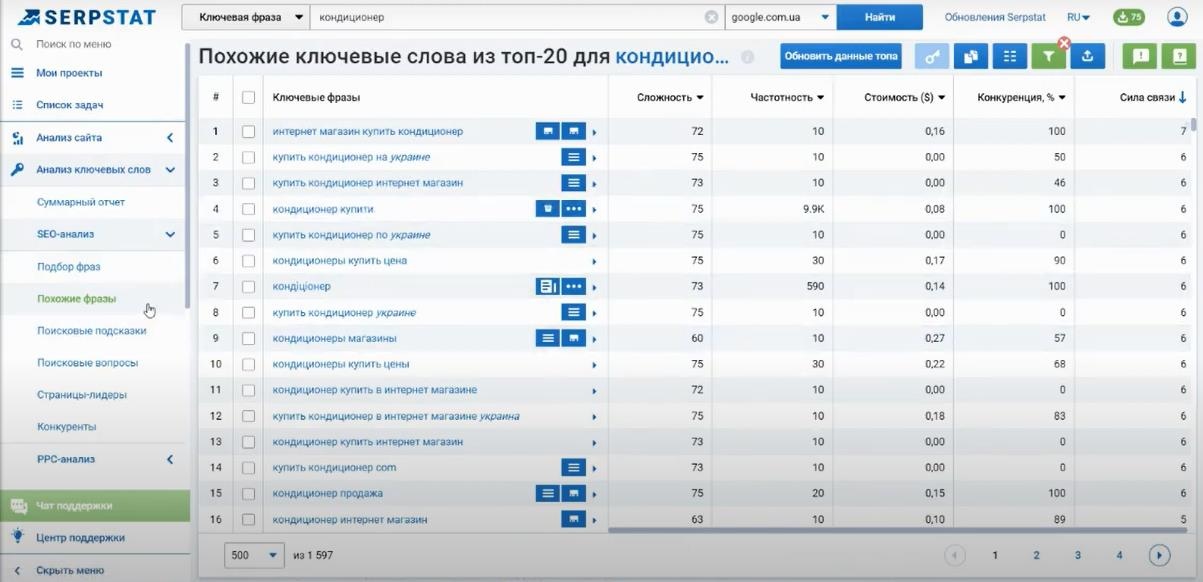1203x582 pixels.
Task: Click the export upload icon button
Action: 1087,57
